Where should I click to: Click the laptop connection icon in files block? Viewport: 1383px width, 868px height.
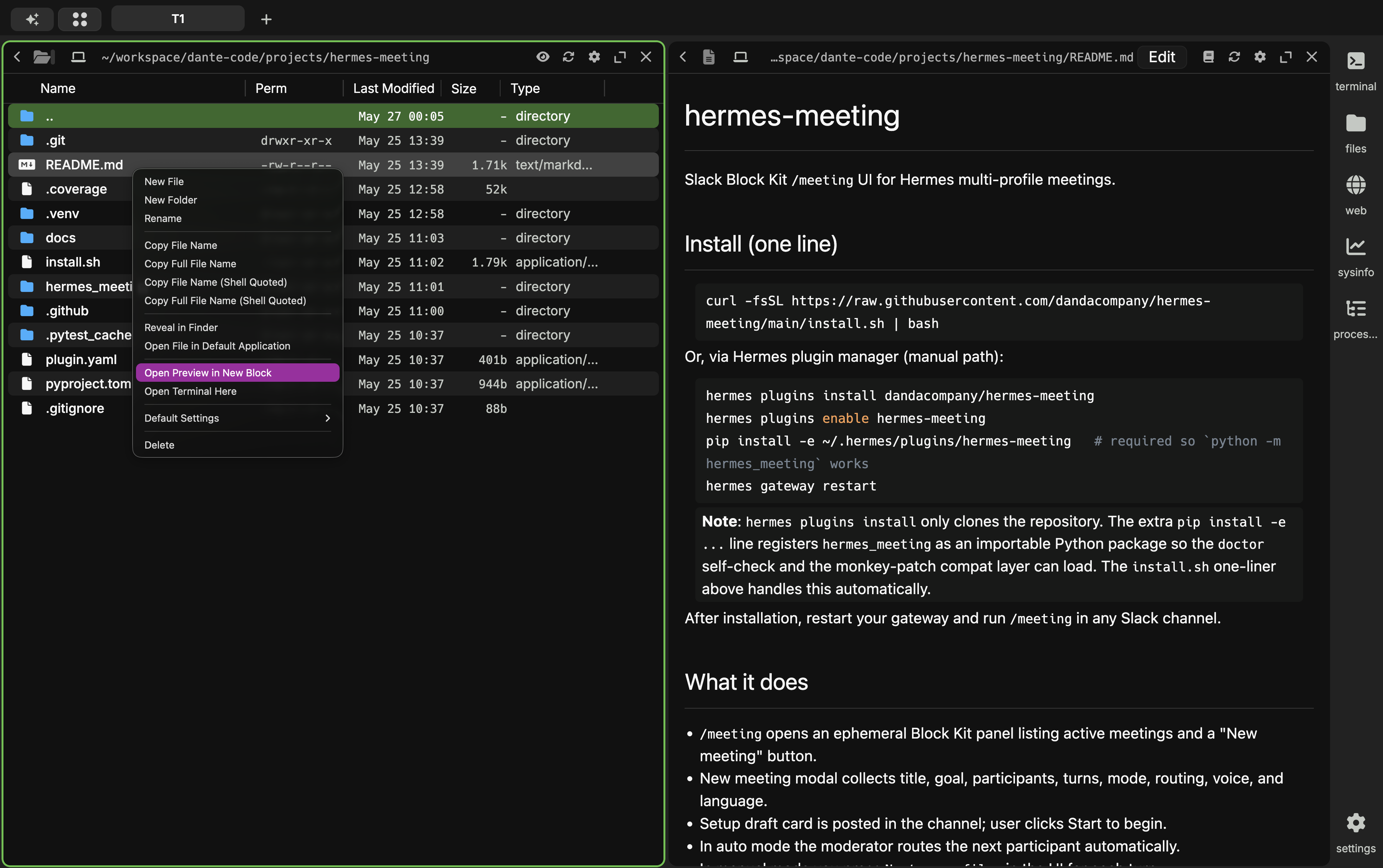click(x=78, y=57)
